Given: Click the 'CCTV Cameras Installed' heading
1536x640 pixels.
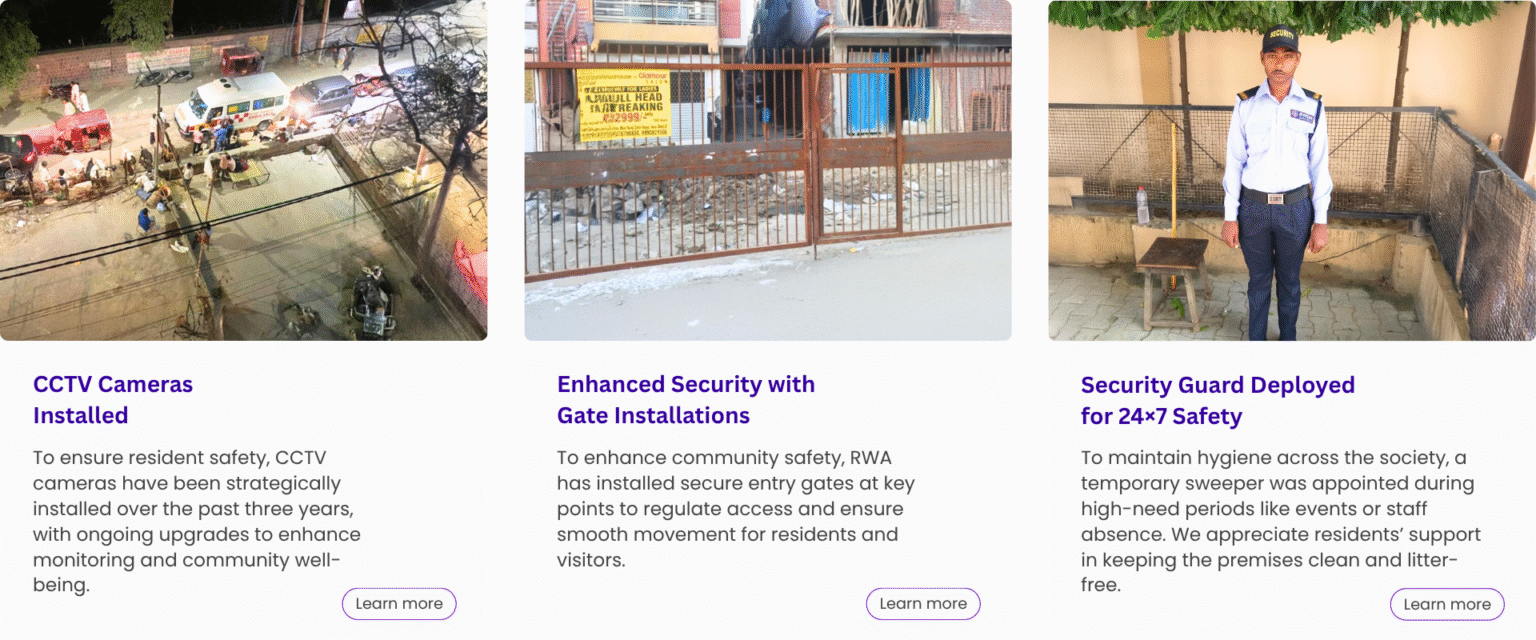Looking at the screenshot, I should click(x=113, y=400).
